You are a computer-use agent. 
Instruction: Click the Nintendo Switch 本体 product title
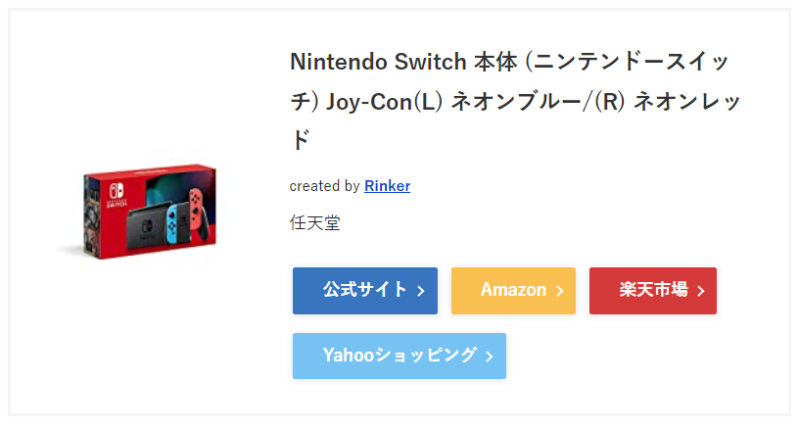click(x=515, y=101)
